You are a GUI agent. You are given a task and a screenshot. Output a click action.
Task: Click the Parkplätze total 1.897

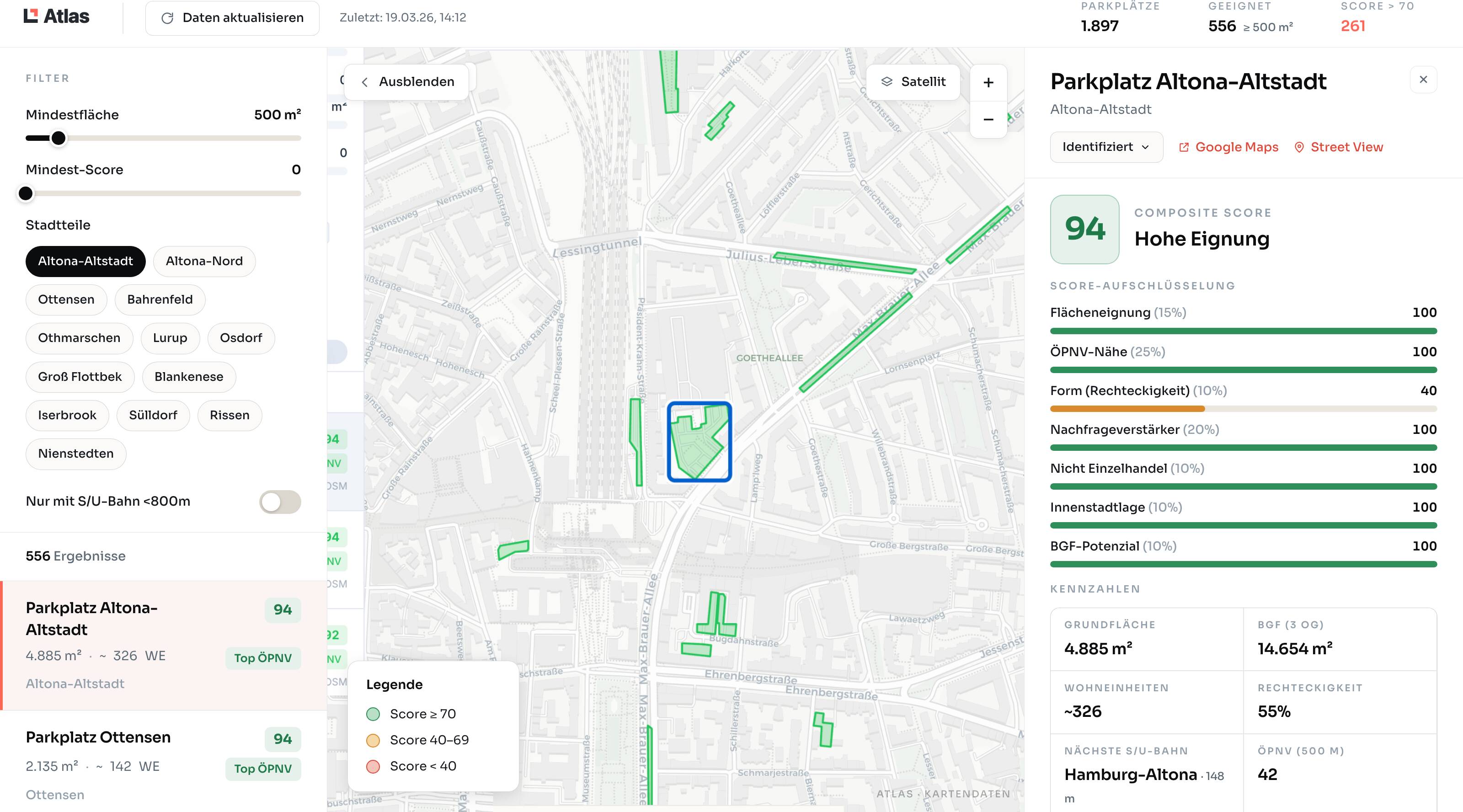pos(1100,26)
